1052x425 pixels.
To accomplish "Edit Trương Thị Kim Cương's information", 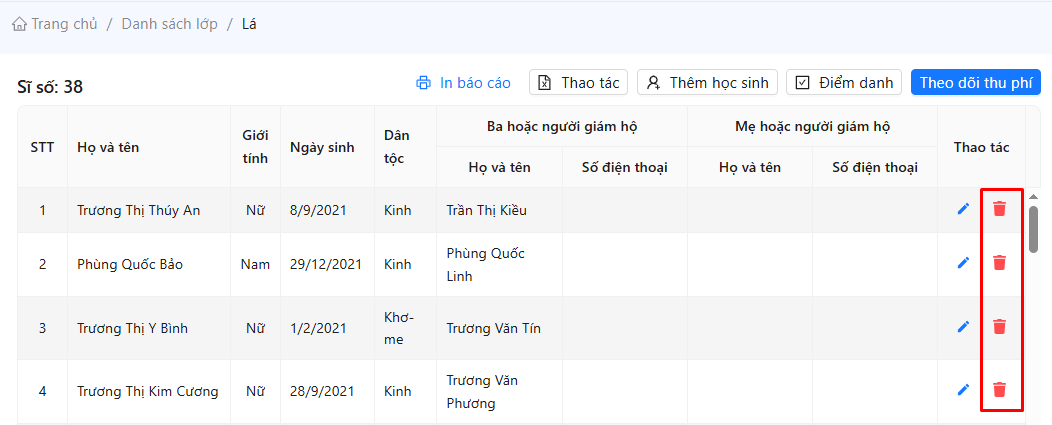I will pyautogui.click(x=964, y=390).
